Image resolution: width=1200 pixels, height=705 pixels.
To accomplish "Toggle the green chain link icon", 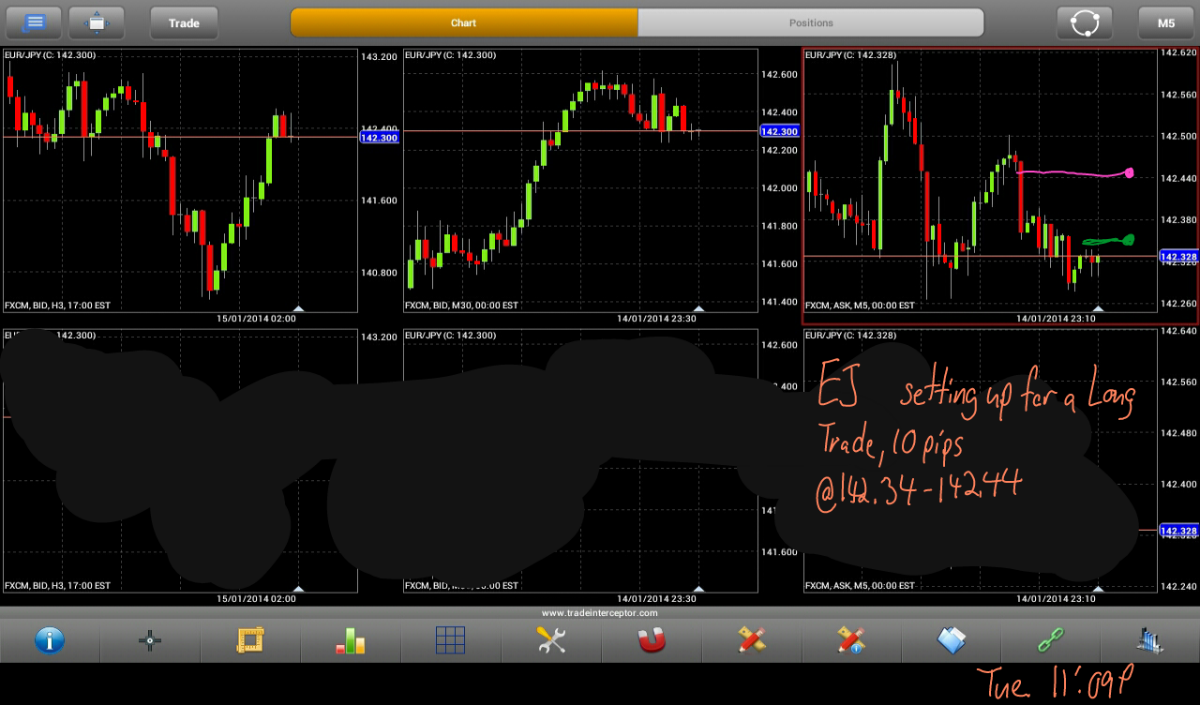I will [1052, 640].
